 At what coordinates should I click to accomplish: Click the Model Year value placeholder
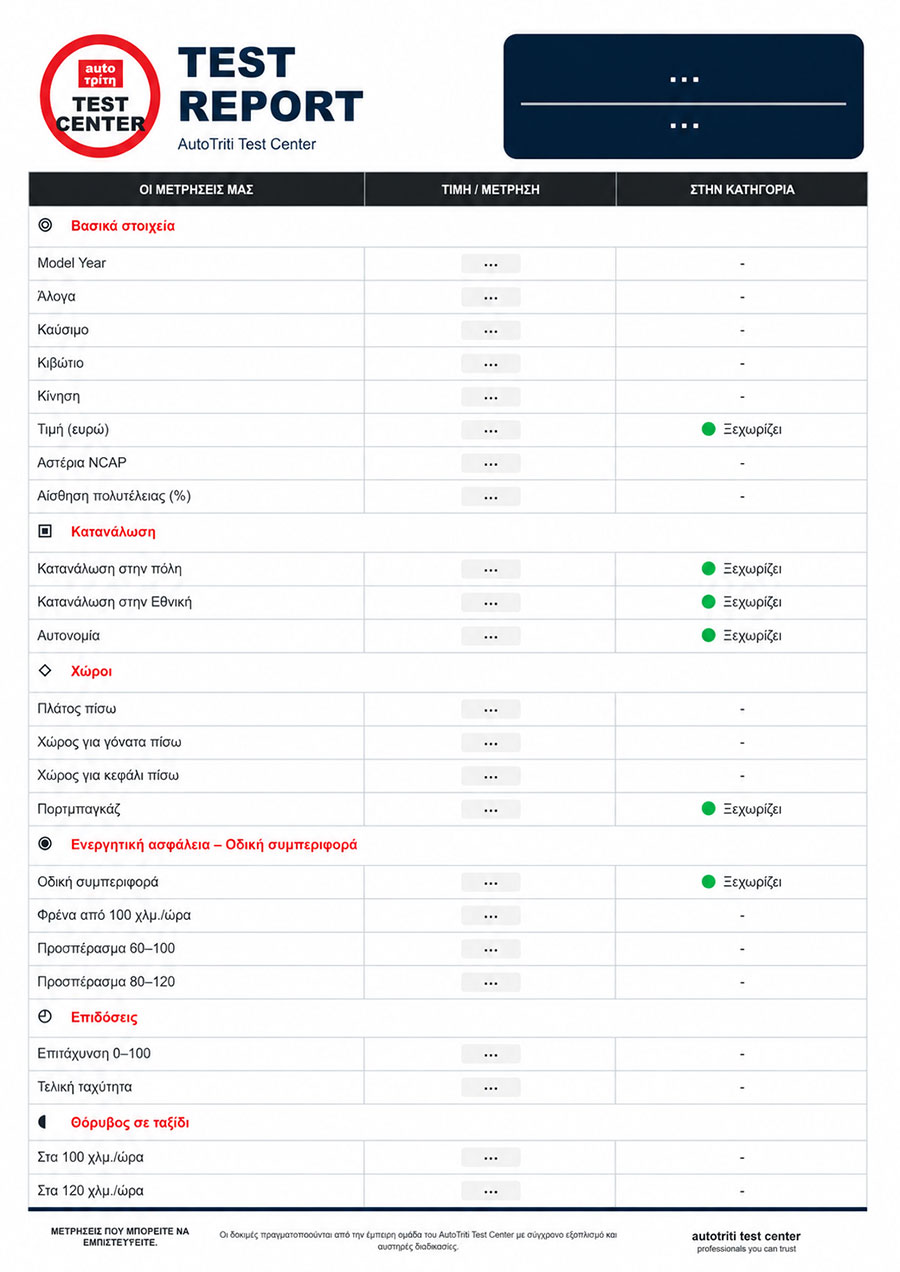[490, 264]
